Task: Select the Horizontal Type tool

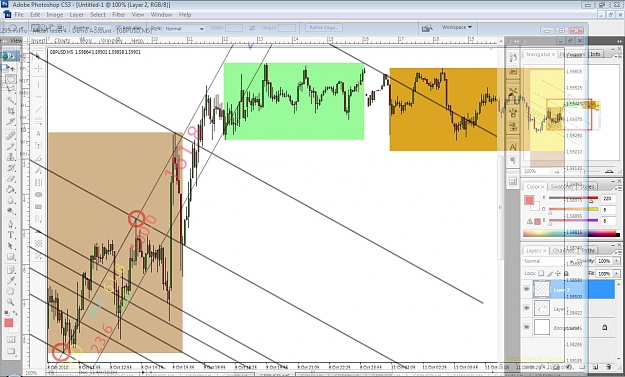Action: [10, 235]
